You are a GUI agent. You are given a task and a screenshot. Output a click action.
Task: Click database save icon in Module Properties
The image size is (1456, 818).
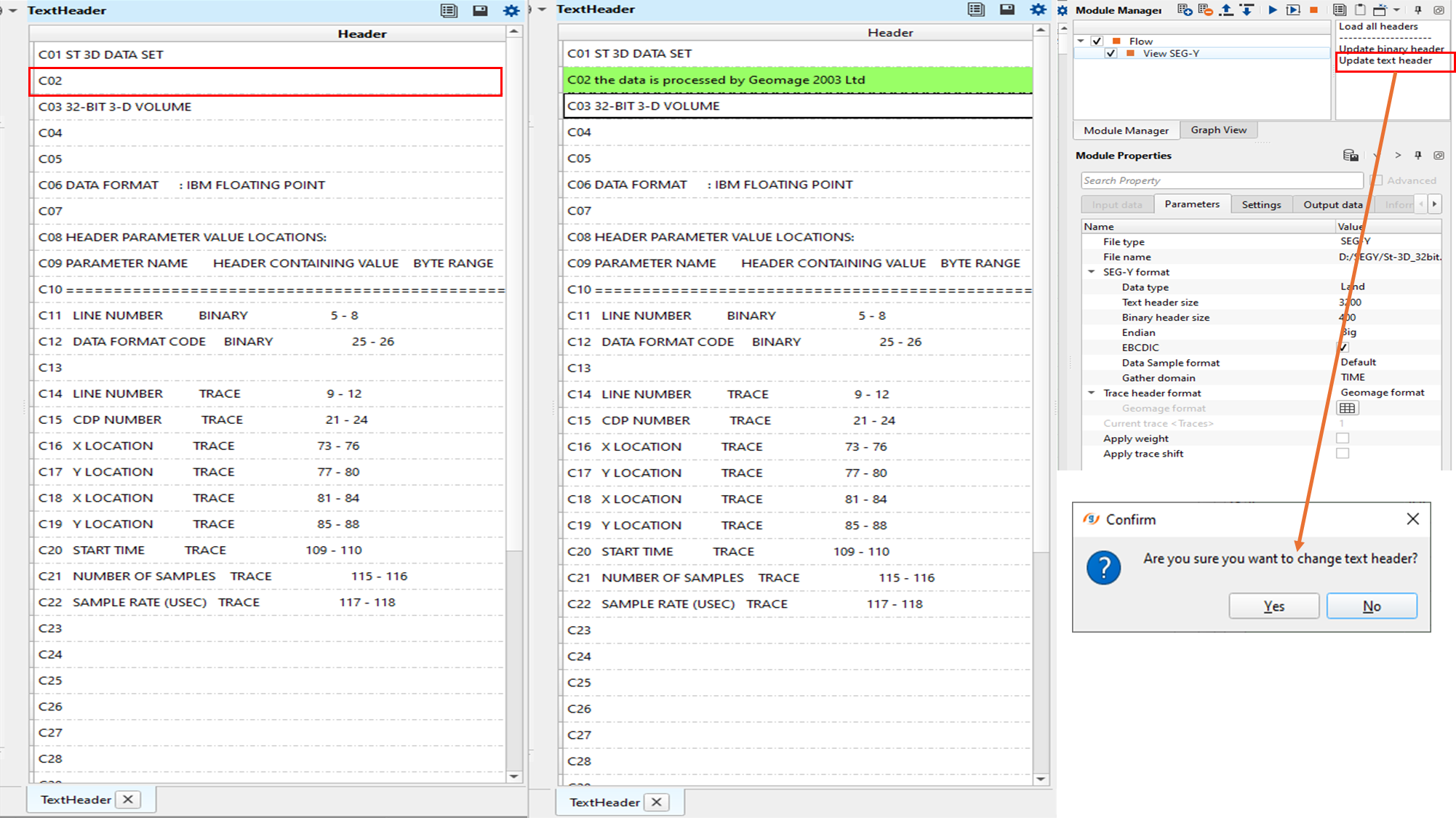1351,156
